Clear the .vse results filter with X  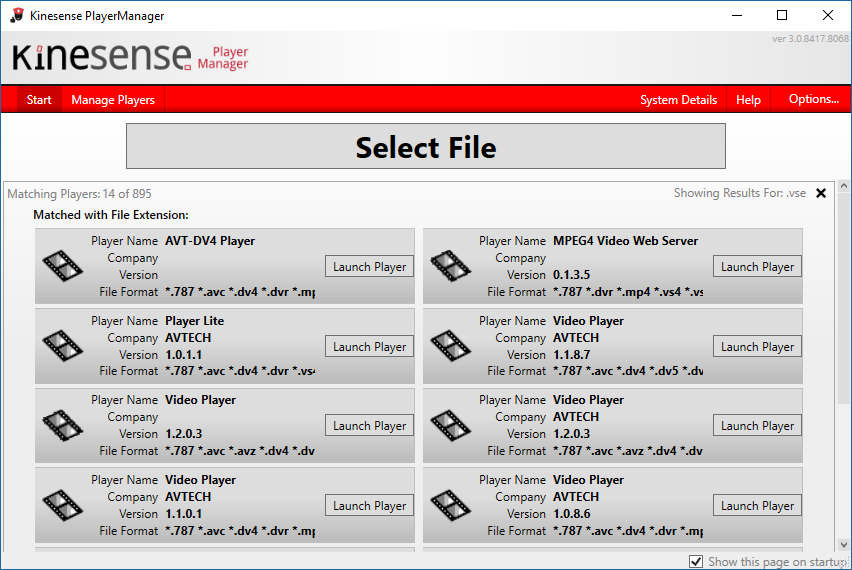[821, 194]
